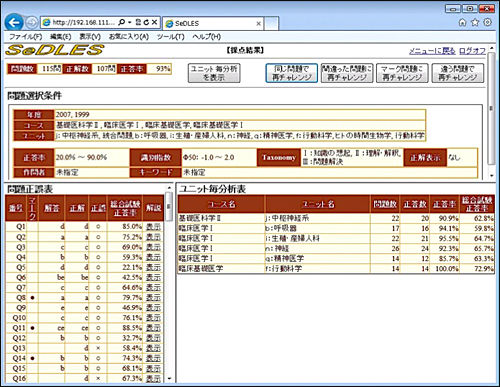Viewport: 500px width, 387px height.
Task: Sort by 番号 column header
Action: click(16, 208)
